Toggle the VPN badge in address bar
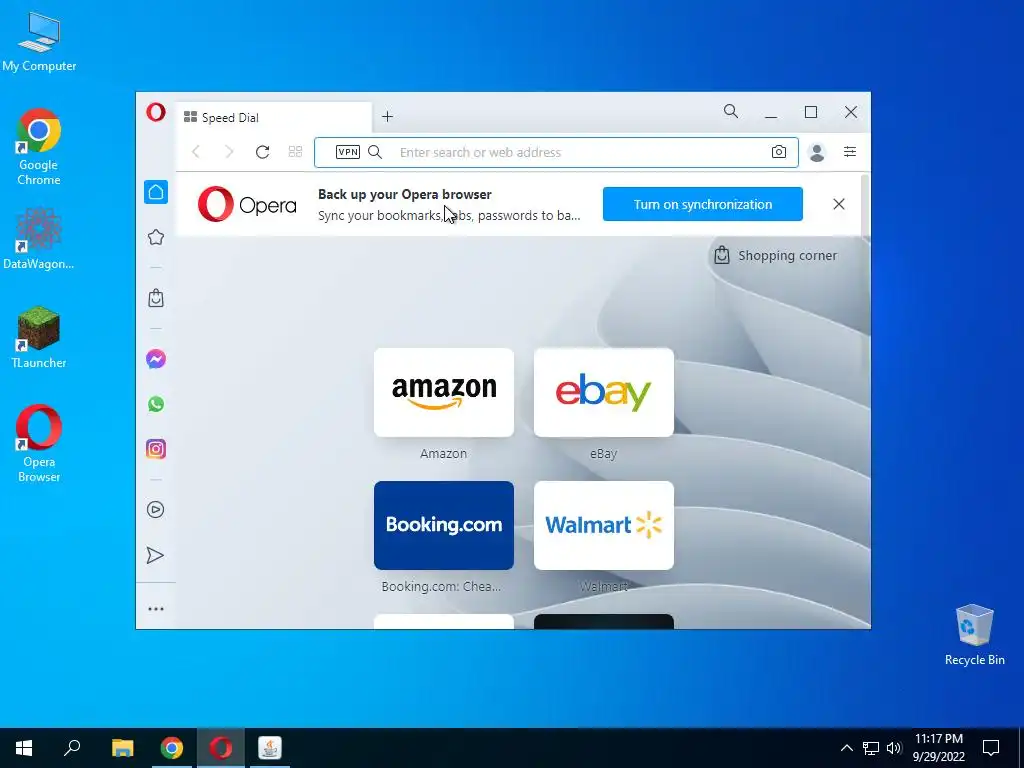 click(x=347, y=152)
